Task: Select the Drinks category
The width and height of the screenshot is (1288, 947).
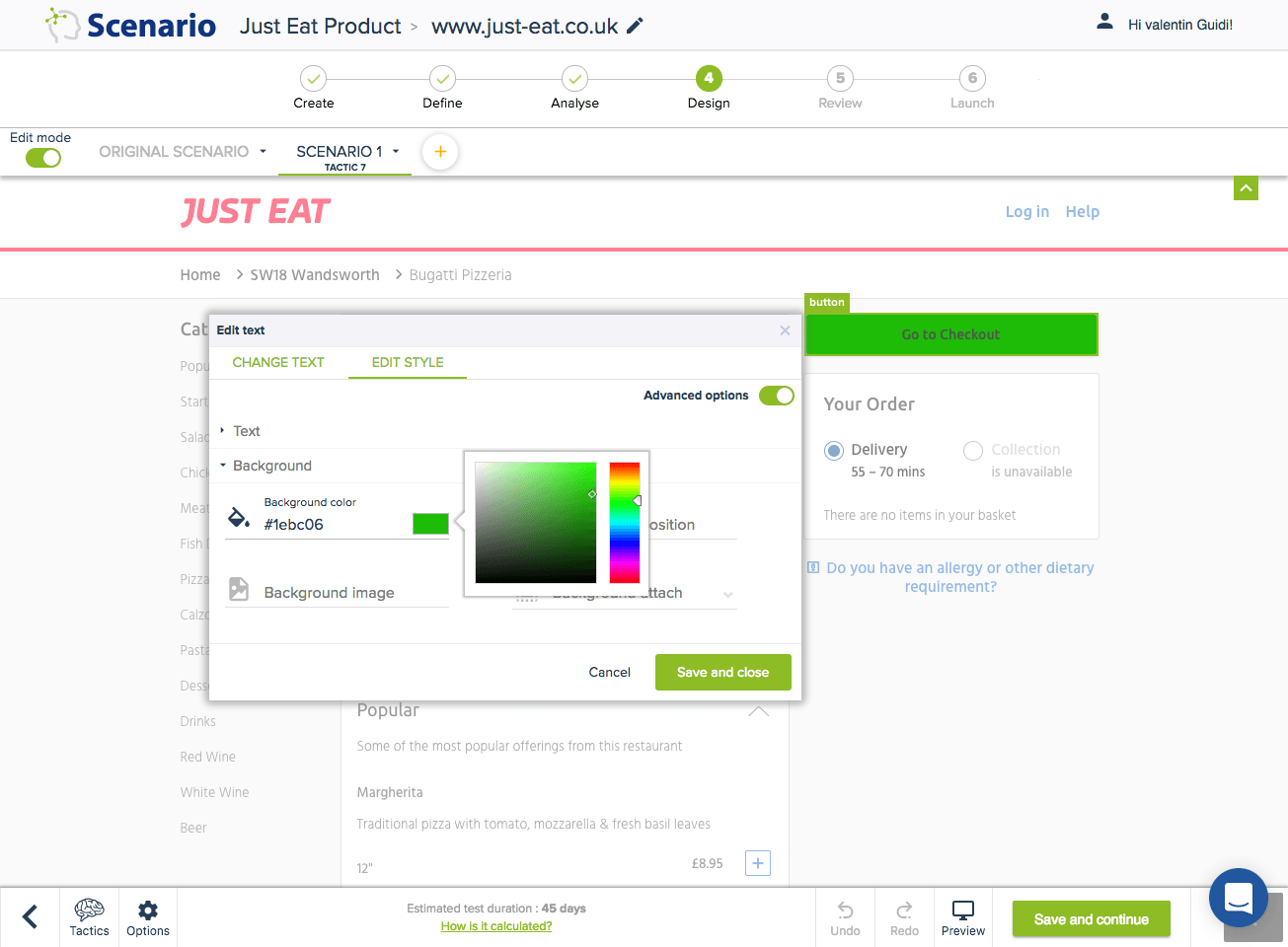Action: pyautogui.click(x=197, y=721)
